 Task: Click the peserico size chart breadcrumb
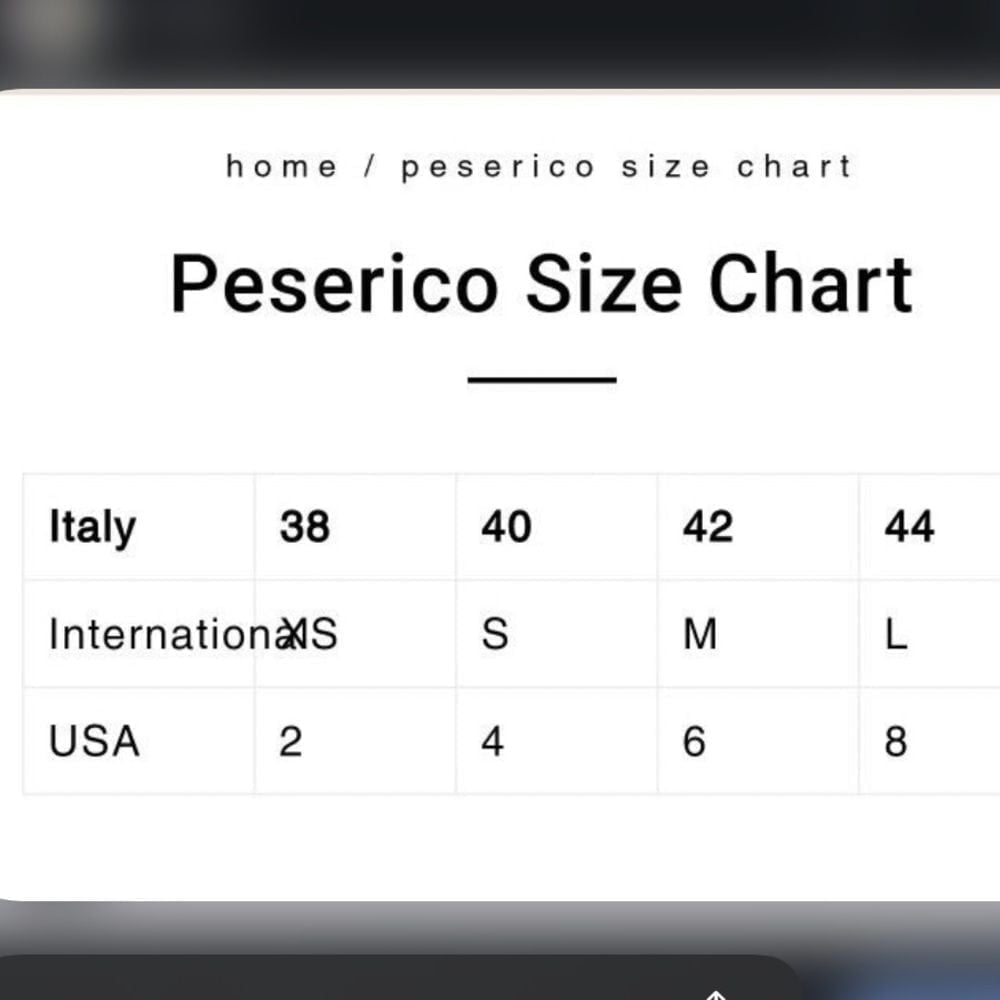[x=627, y=168]
